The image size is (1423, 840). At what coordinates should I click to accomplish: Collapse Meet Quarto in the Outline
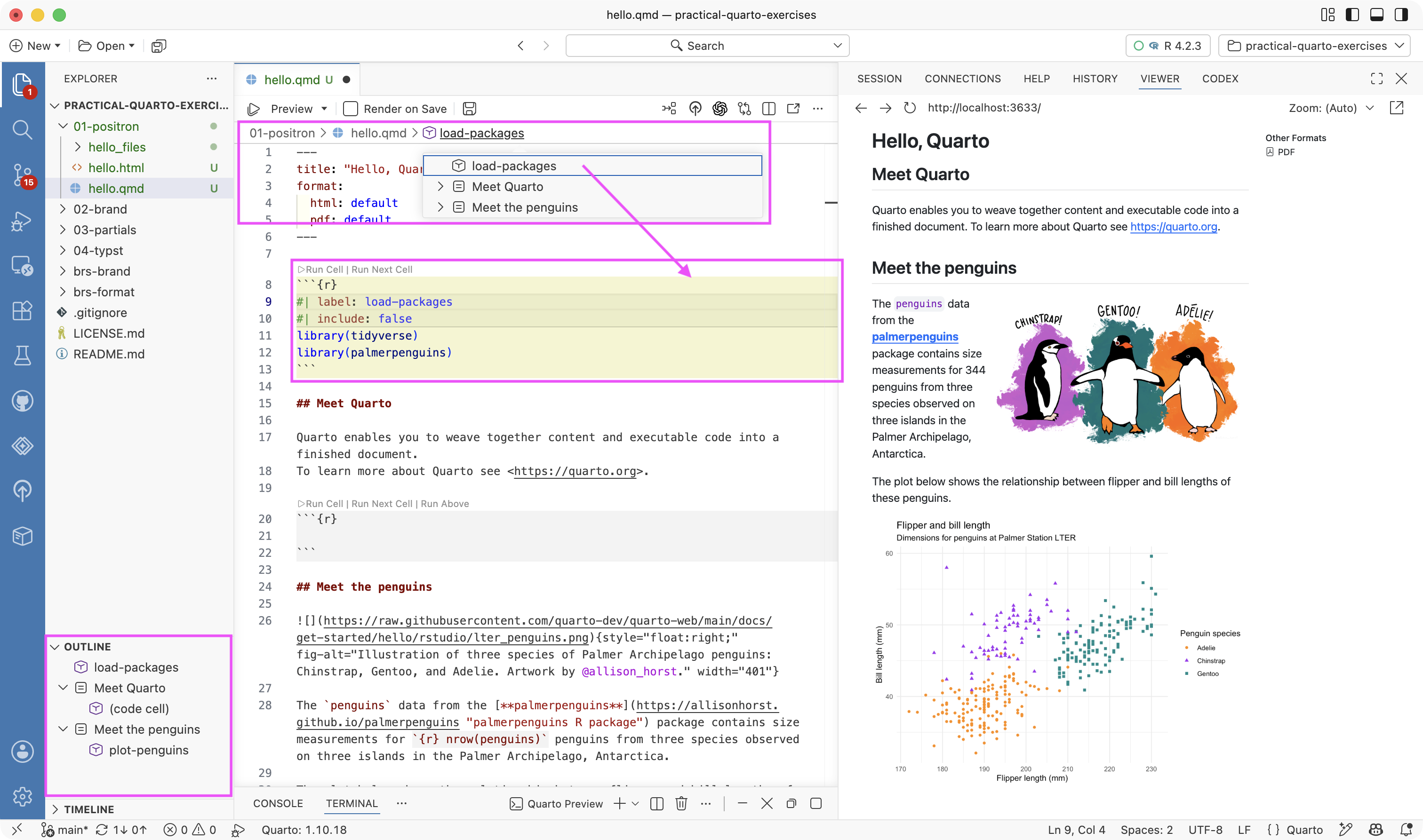(x=63, y=688)
